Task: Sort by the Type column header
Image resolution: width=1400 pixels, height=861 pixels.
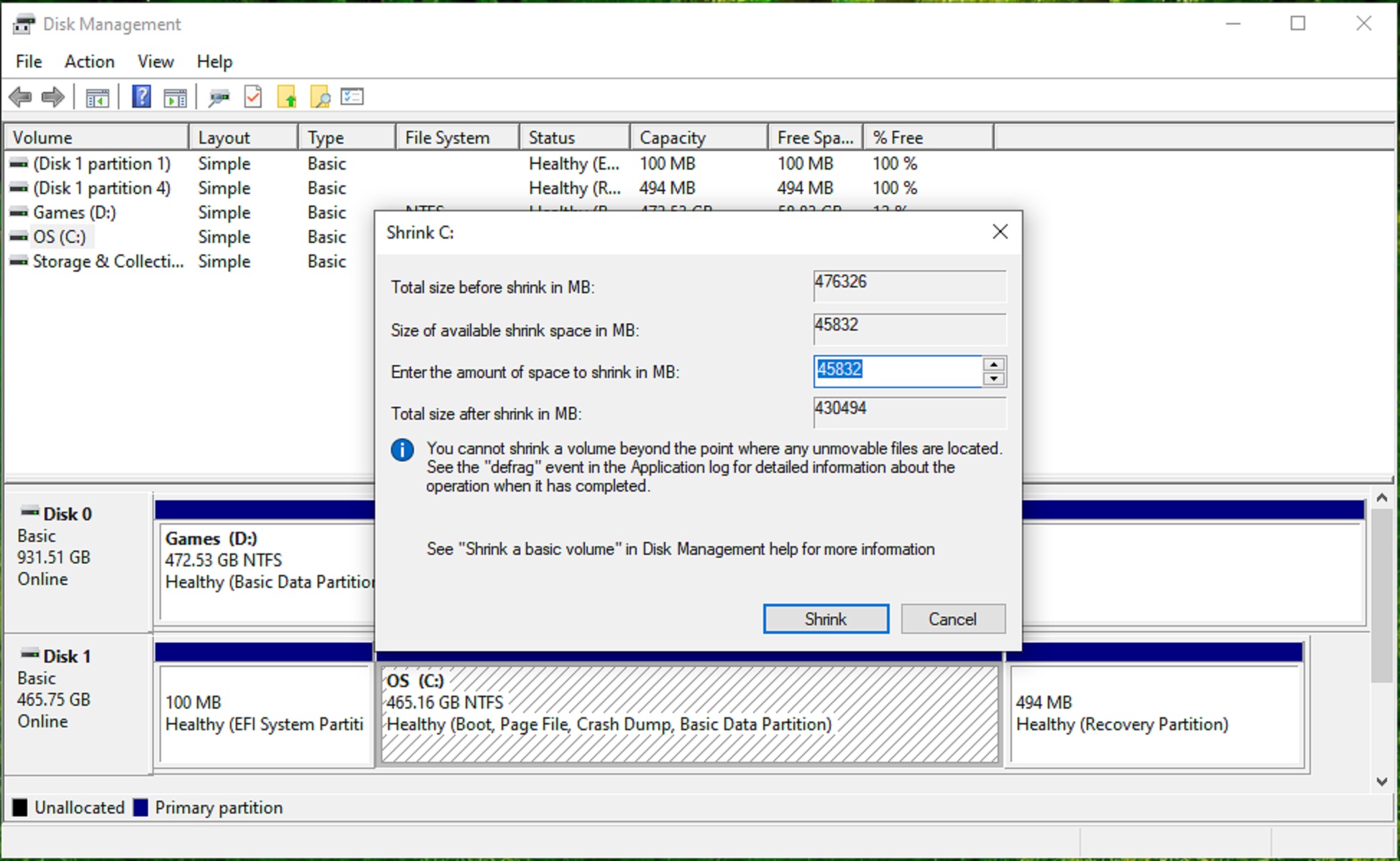Action: [x=347, y=137]
